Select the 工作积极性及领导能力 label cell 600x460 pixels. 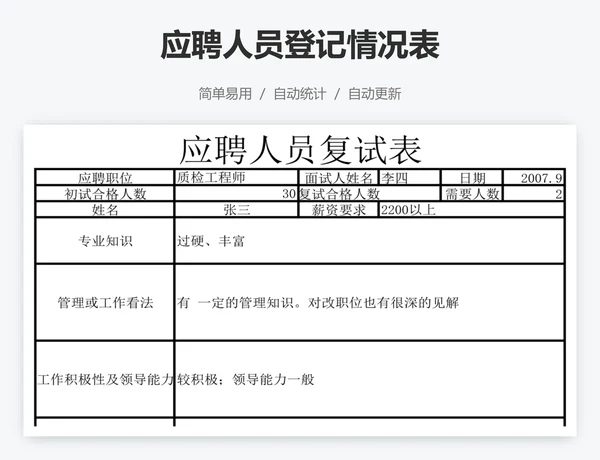click(105, 379)
